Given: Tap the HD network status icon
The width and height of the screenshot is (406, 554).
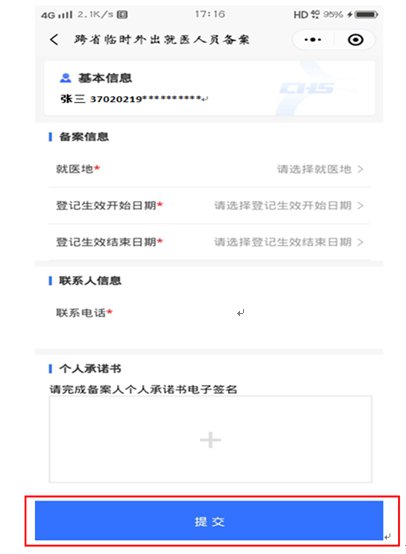Looking at the screenshot, I should pyautogui.click(x=301, y=14).
